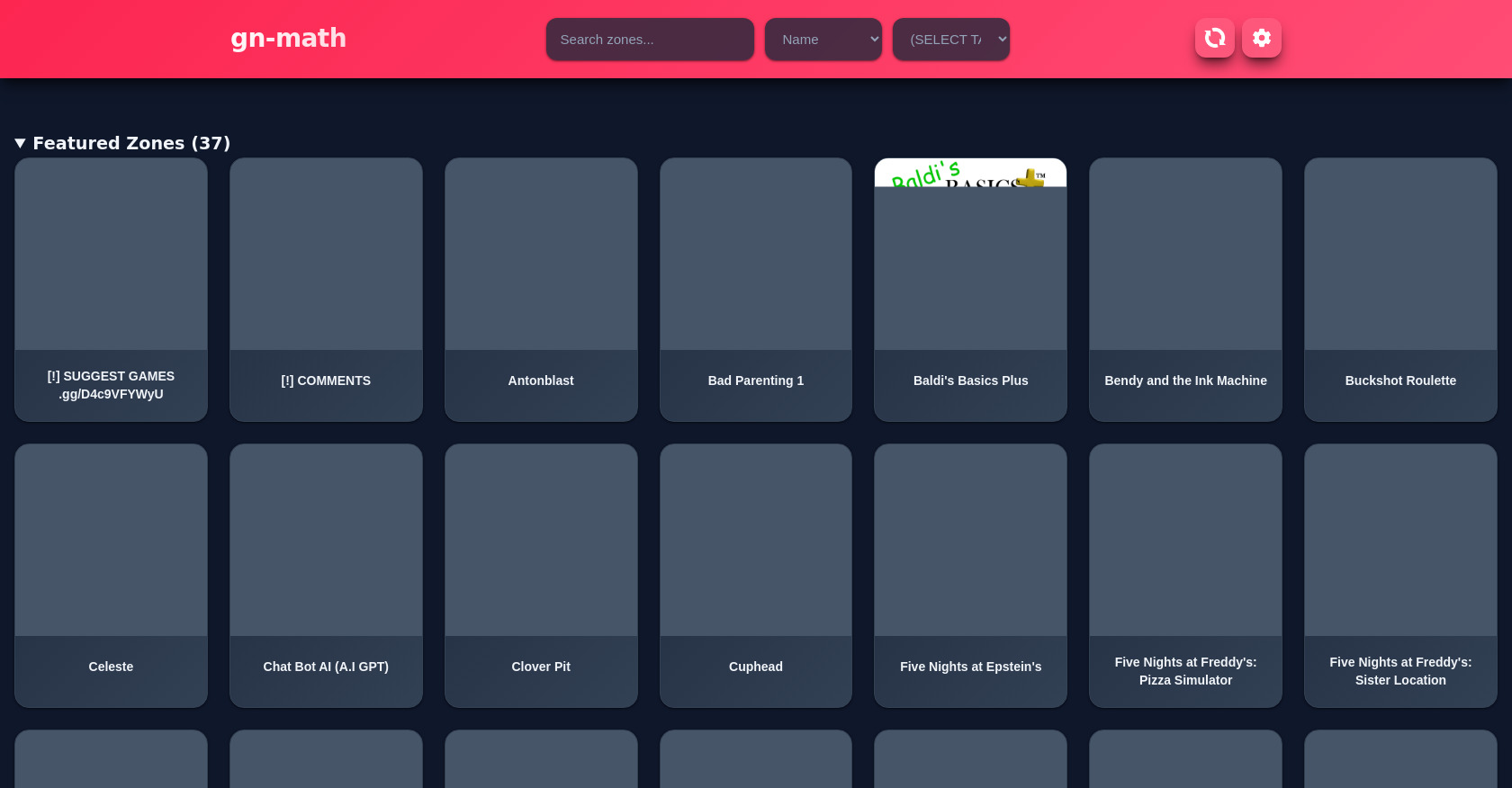This screenshot has height=788, width=1512.
Task: Open Five Nights at Freddy's: Sister Location
Action: click(1400, 576)
